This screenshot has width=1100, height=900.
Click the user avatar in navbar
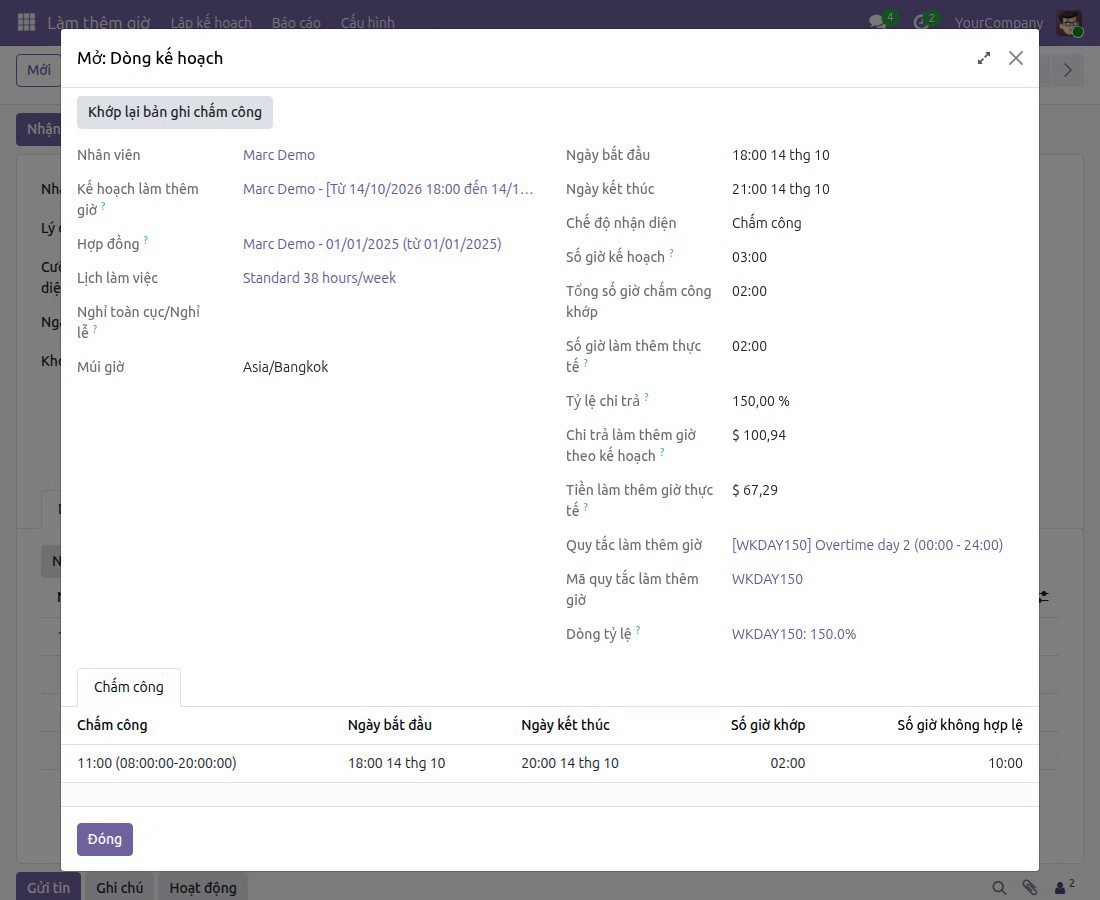pos(1068,22)
